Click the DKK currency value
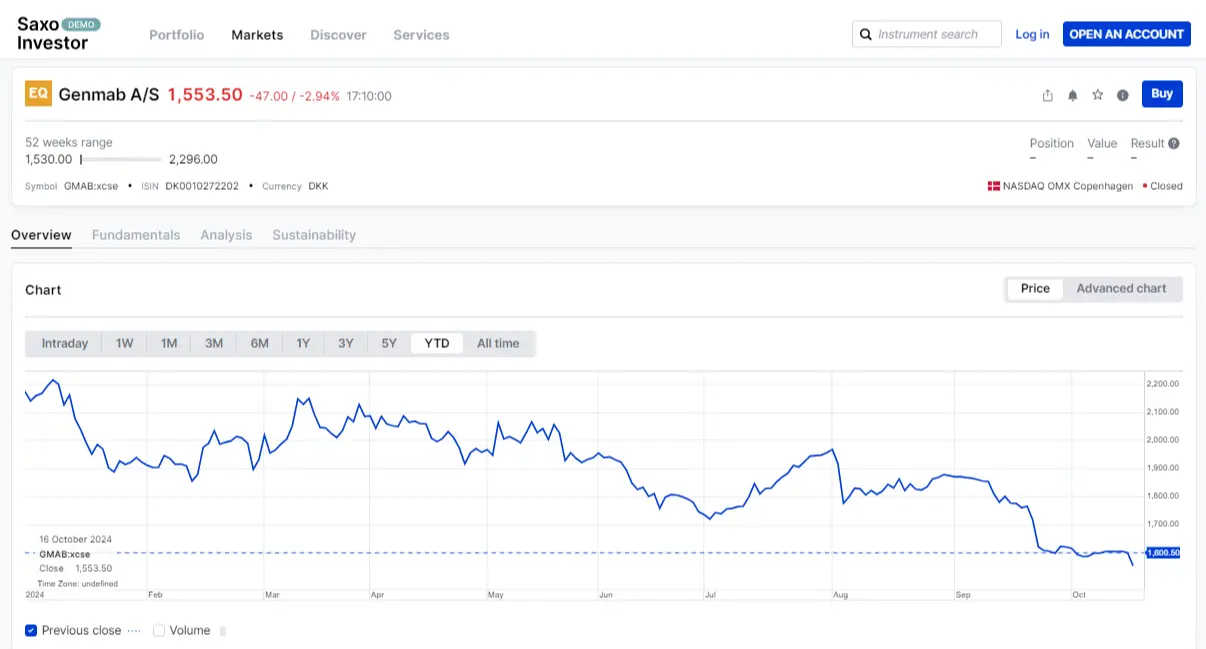Viewport: 1206px width, 649px height. click(x=318, y=186)
